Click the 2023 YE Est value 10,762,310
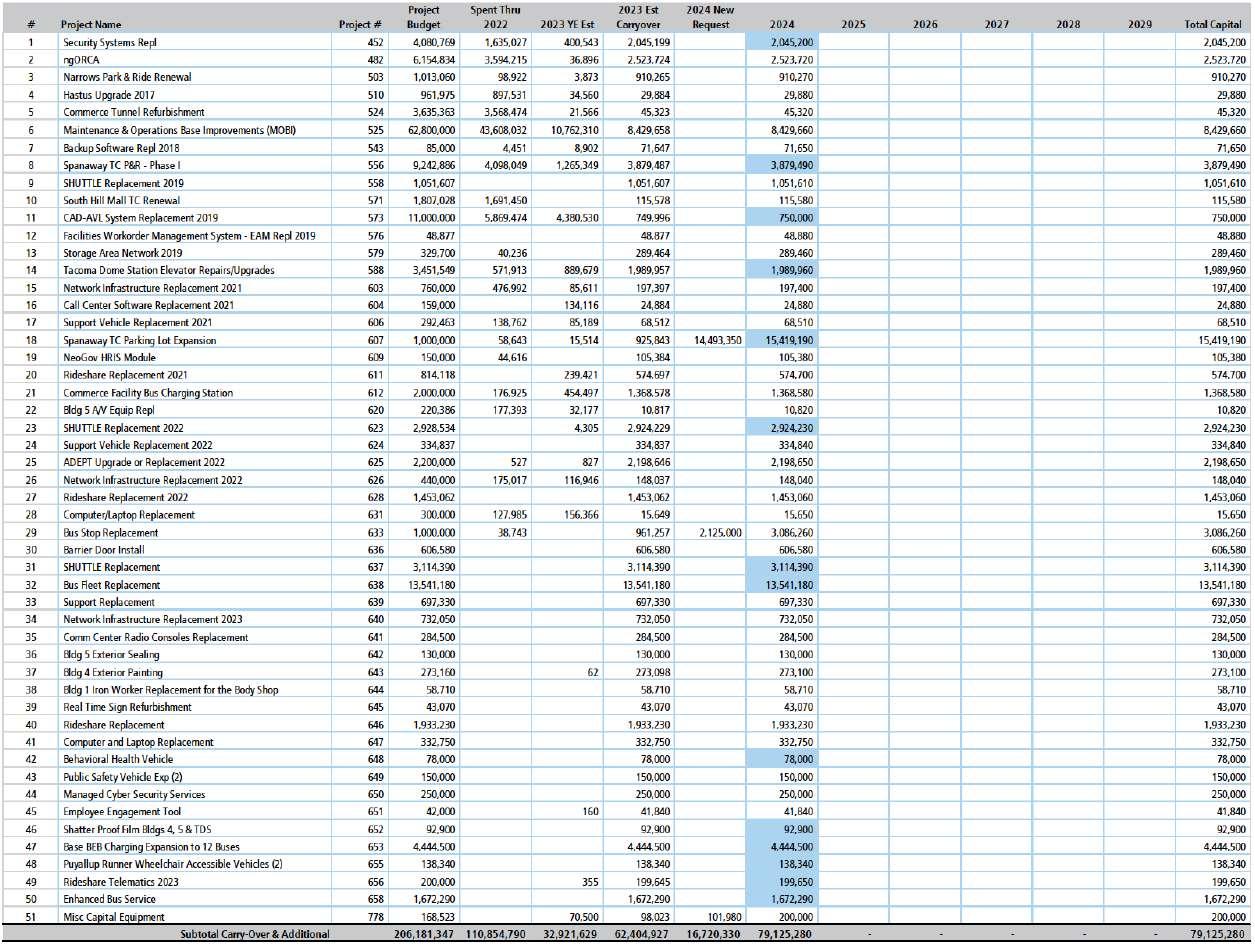Image resolution: width=1255 pixels, height=946 pixels. click(576, 130)
